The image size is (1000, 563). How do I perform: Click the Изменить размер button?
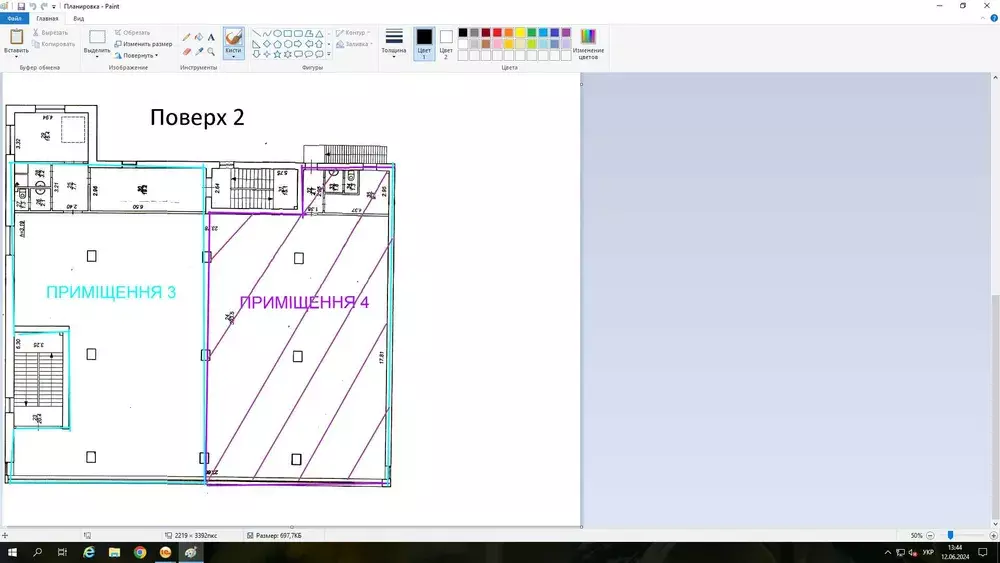[x=143, y=44]
